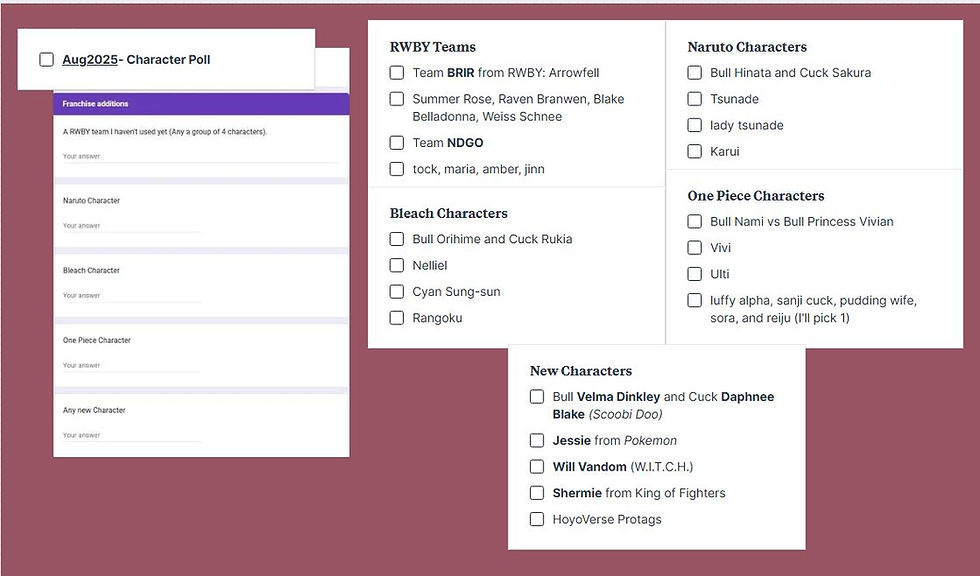
Task: Select the Karui checkbox
Action: [x=695, y=151]
